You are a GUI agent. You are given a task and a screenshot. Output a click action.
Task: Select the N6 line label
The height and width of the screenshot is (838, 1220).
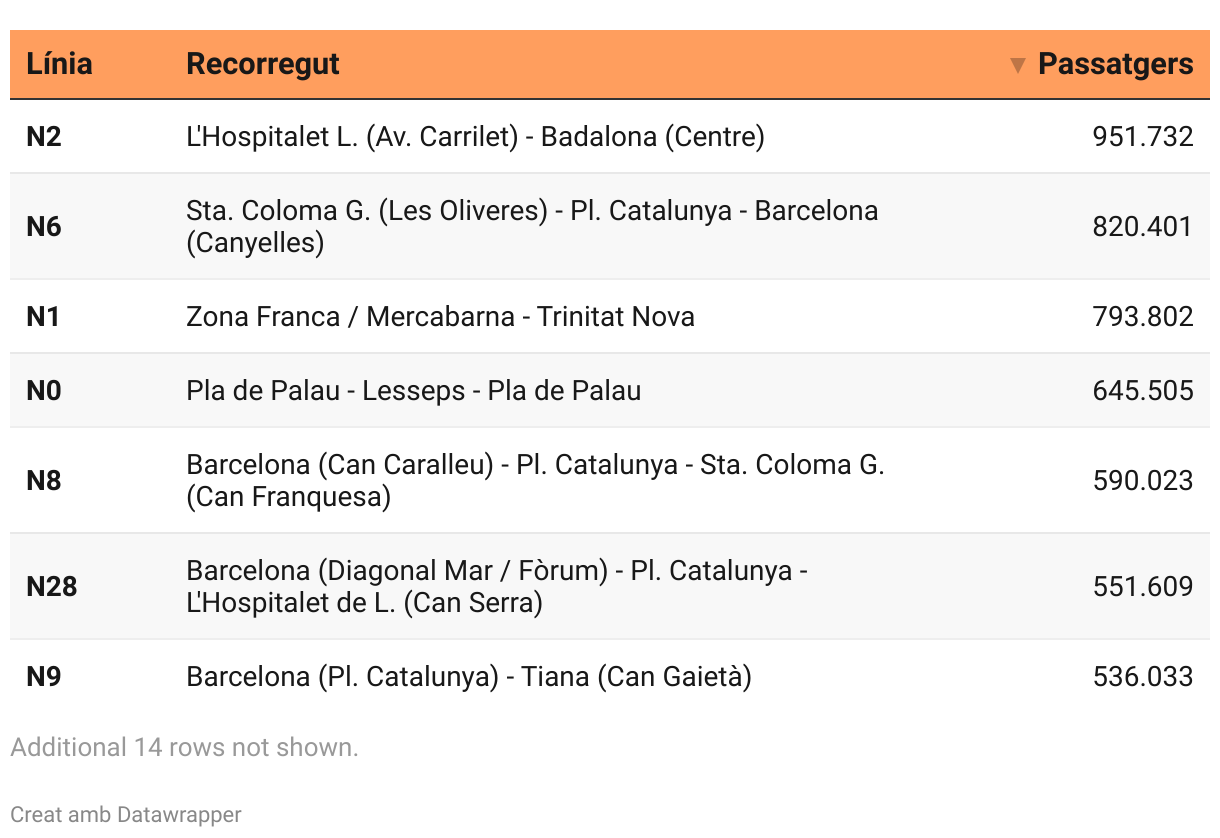coord(44,226)
